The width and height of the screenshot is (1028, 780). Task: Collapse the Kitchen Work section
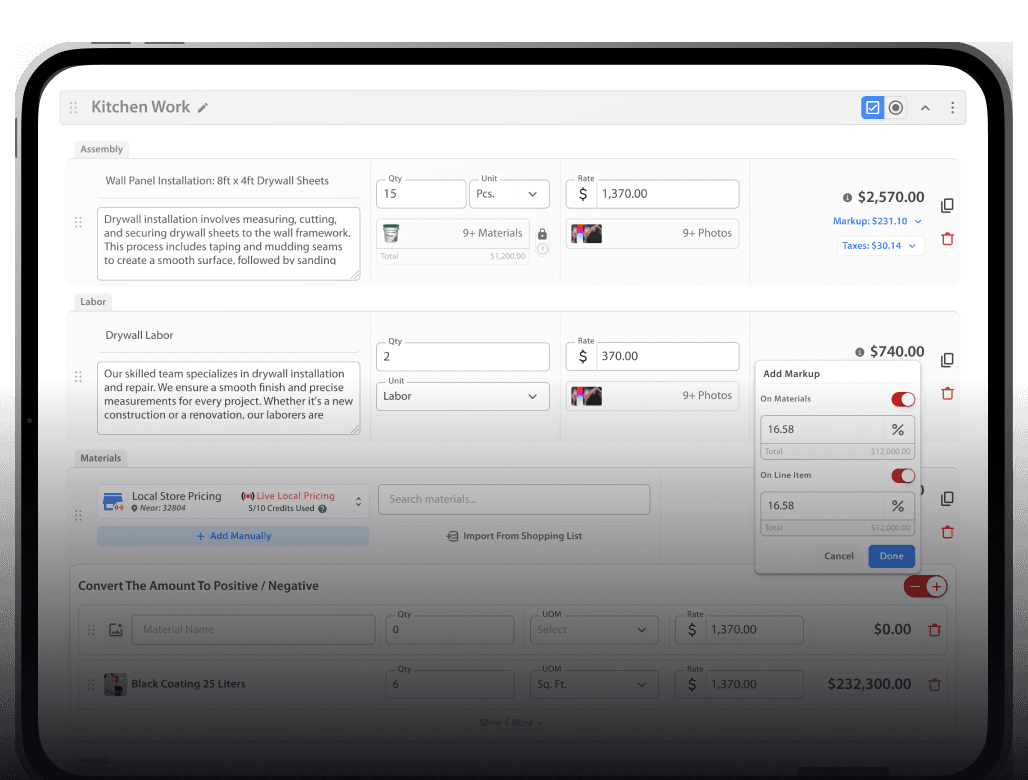pos(925,108)
